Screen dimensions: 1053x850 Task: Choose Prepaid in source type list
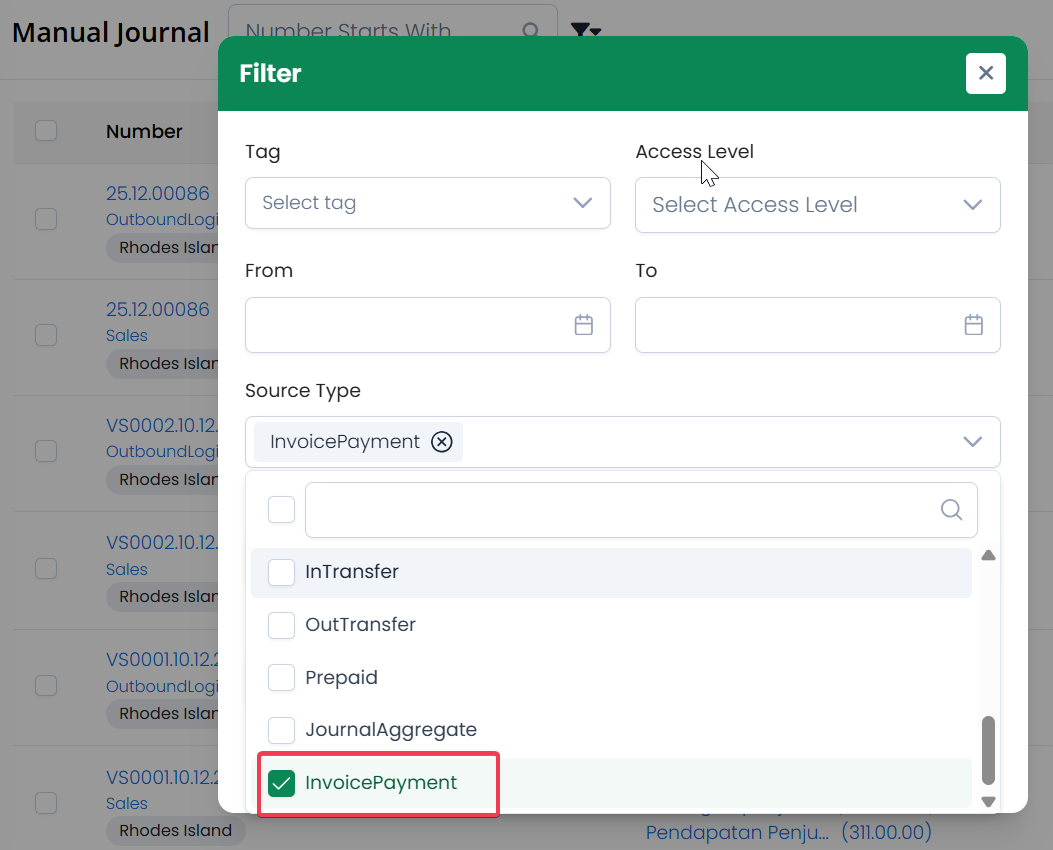click(282, 678)
